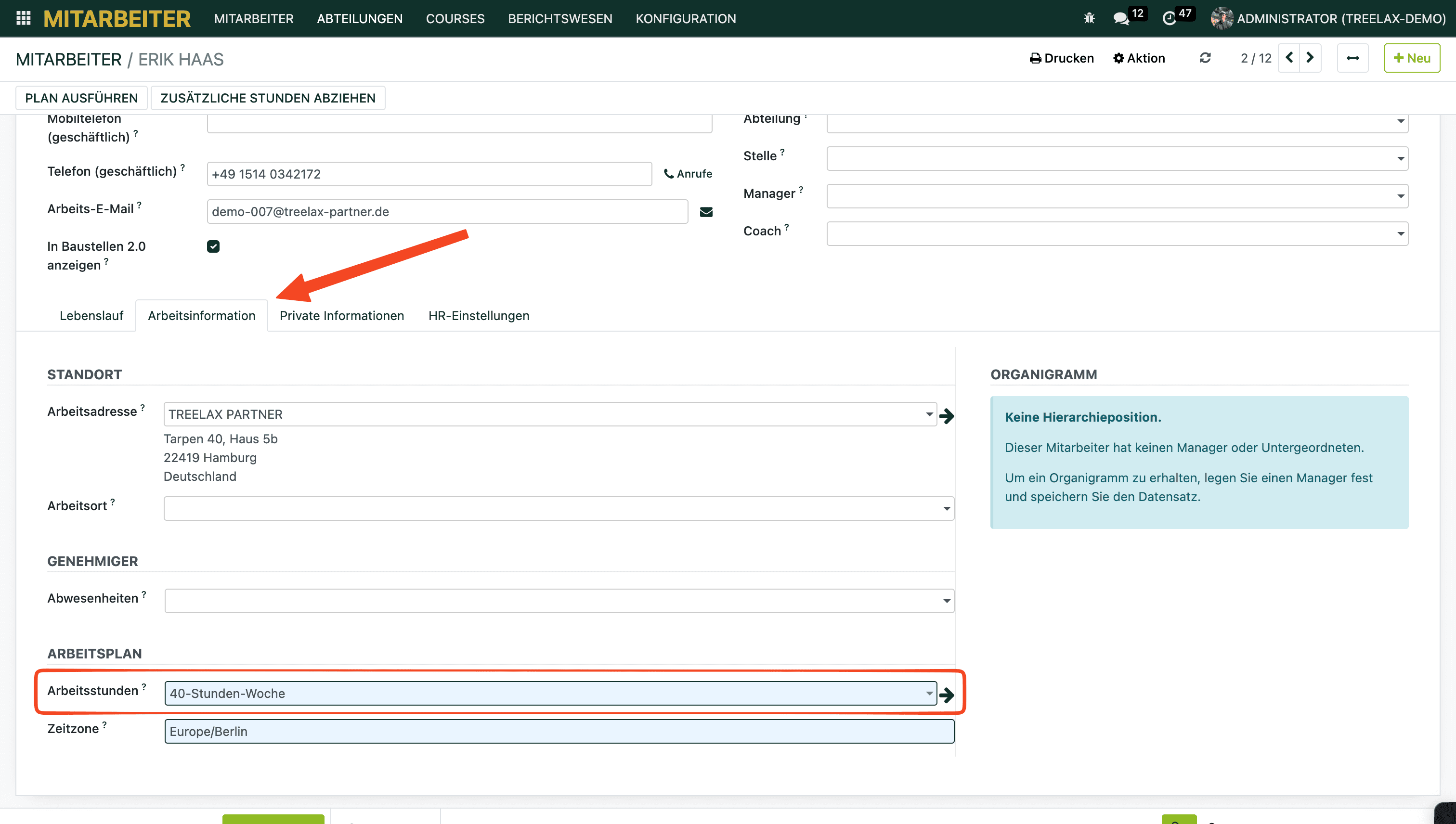This screenshot has width=1456, height=824.
Task: Go to next employee record arrow
Action: click(1310, 58)
